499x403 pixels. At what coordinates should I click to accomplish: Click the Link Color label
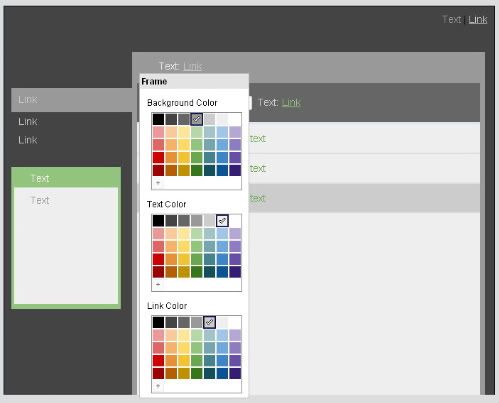[x=167, y=306]
